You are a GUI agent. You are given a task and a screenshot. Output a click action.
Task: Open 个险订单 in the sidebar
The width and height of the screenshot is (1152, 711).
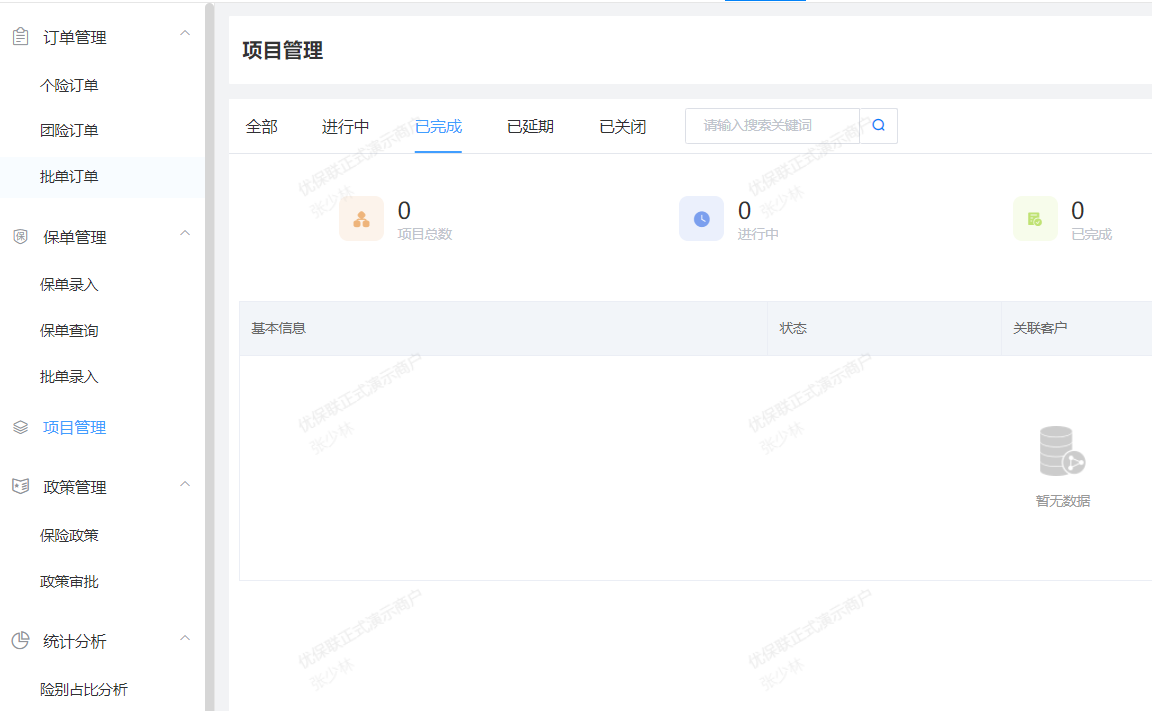coord(69,85)
